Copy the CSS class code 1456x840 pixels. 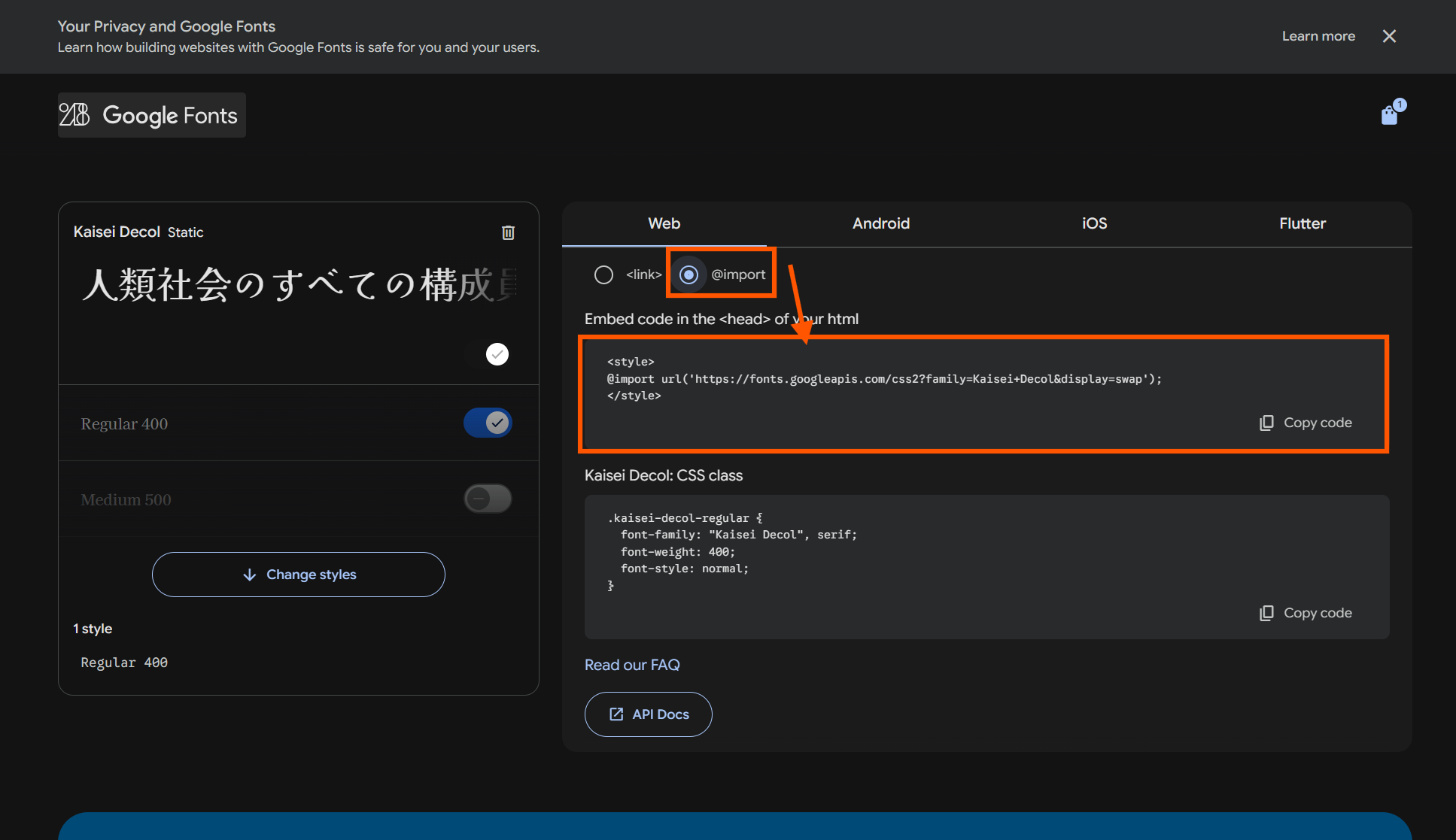click(x=1306, y=613)
